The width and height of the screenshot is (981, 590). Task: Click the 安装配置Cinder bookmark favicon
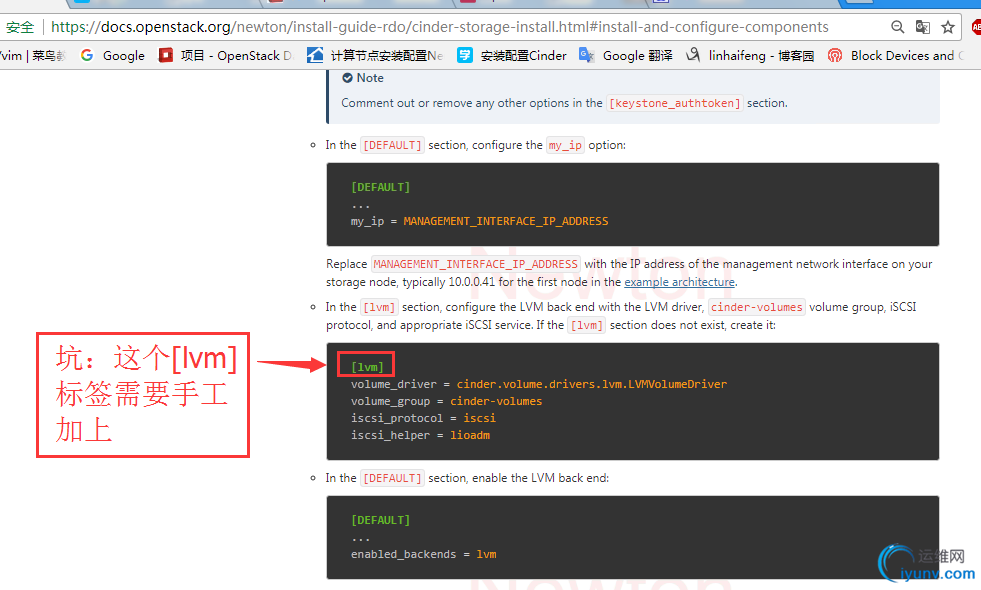(465, 55)
